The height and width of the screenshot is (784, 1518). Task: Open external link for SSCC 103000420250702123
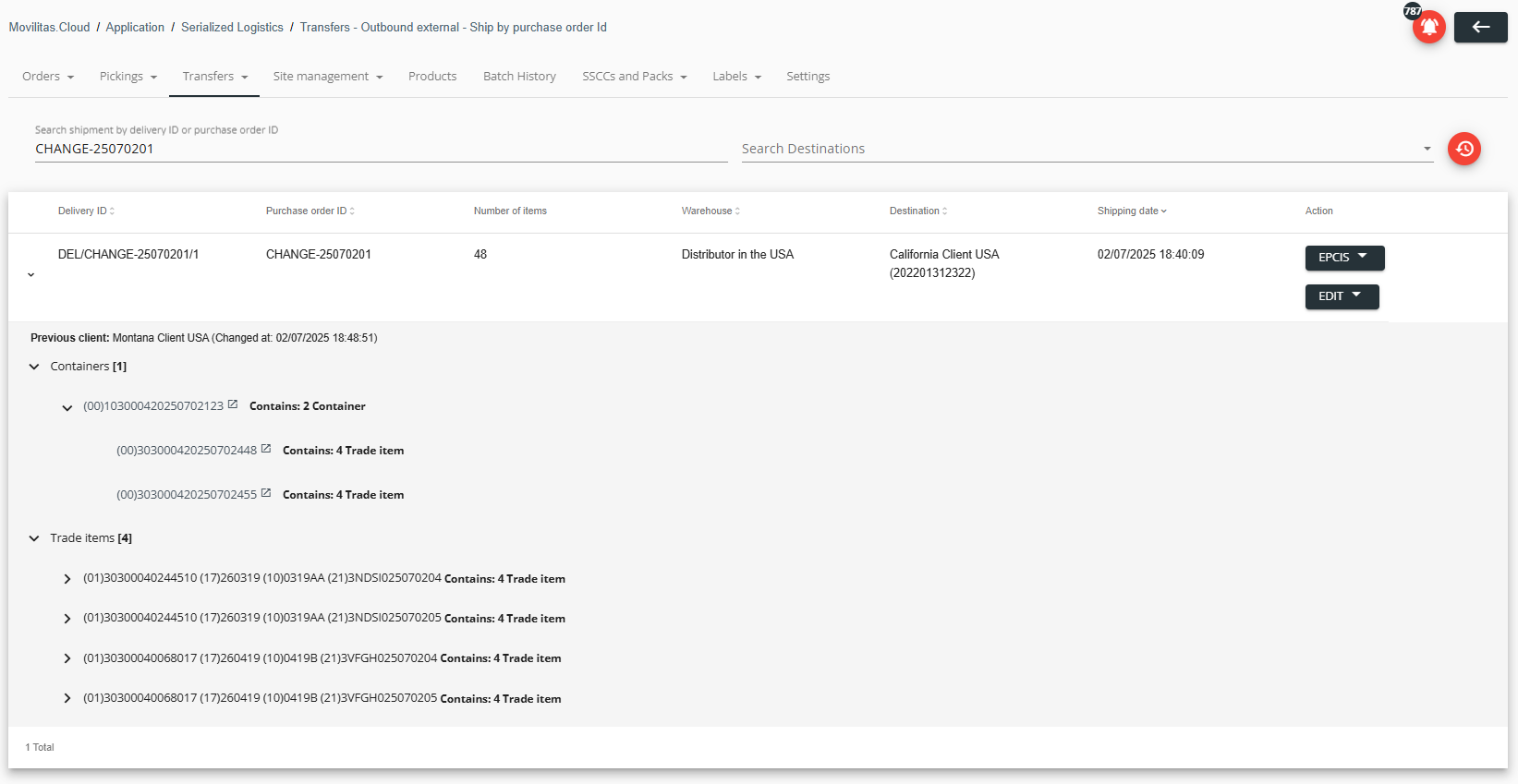233,404
